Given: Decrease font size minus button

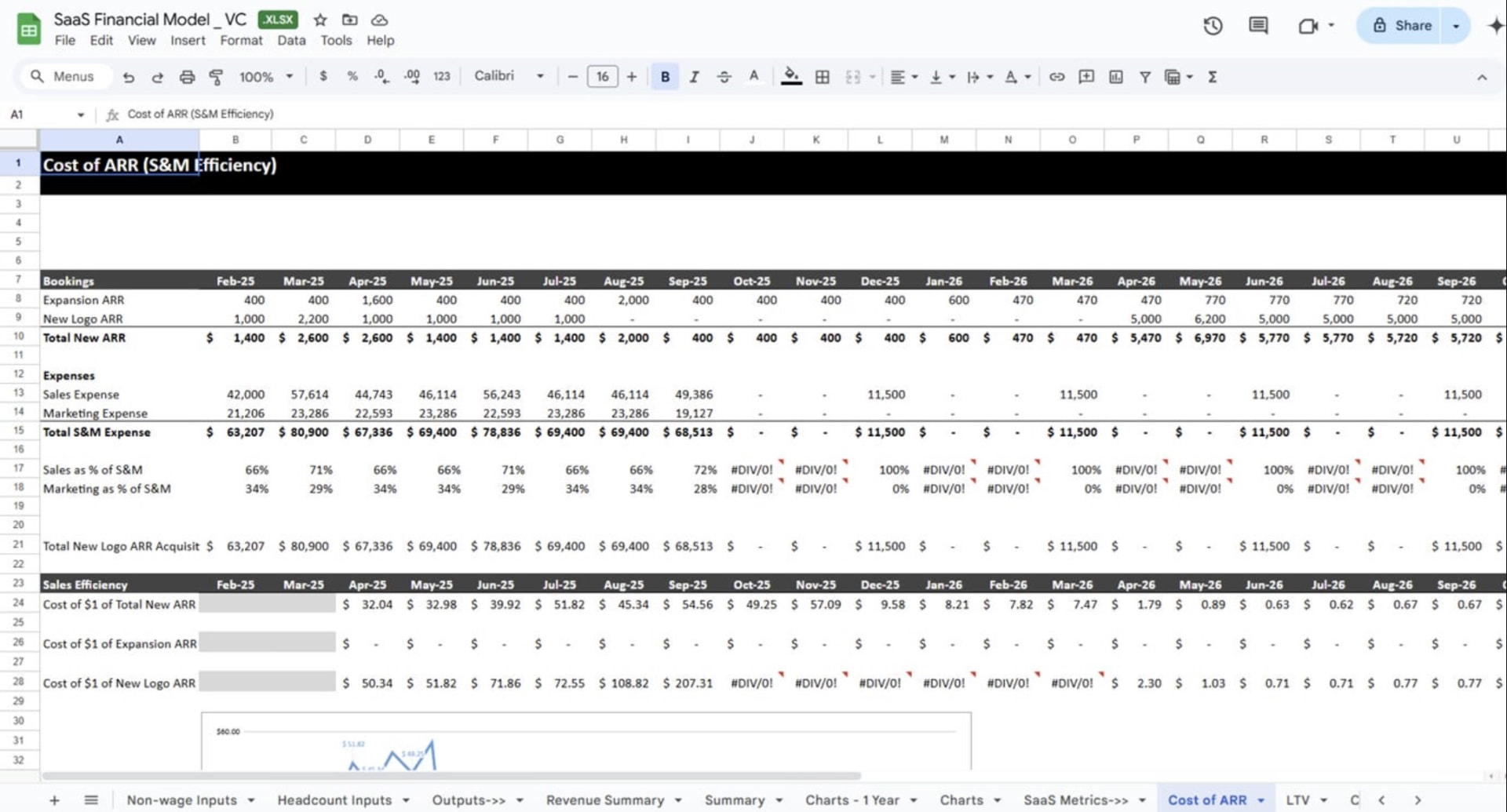Looking at the screenshot, I should [572, 77].
